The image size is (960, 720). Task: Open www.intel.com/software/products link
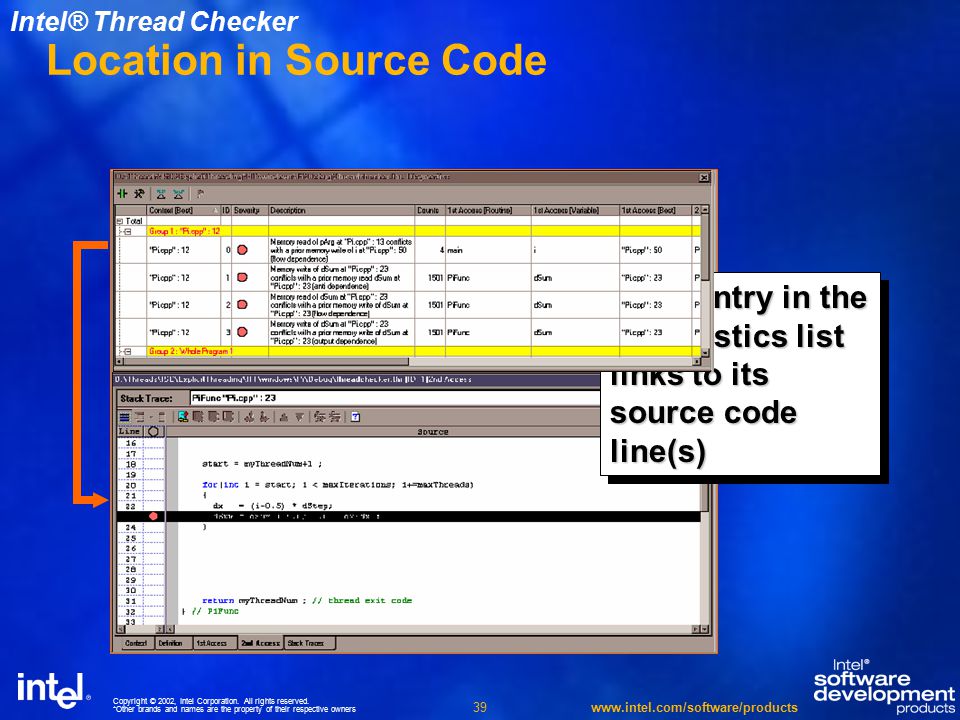[x=694, y=708]
